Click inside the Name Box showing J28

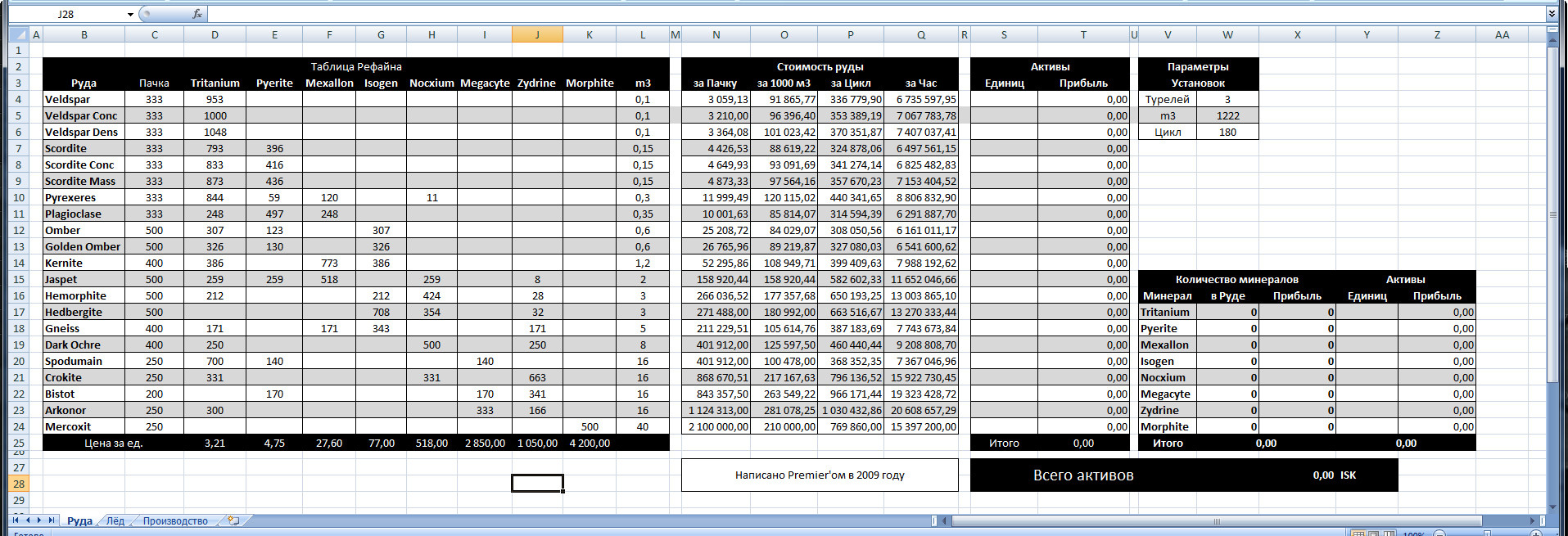[x=66, y=14]
